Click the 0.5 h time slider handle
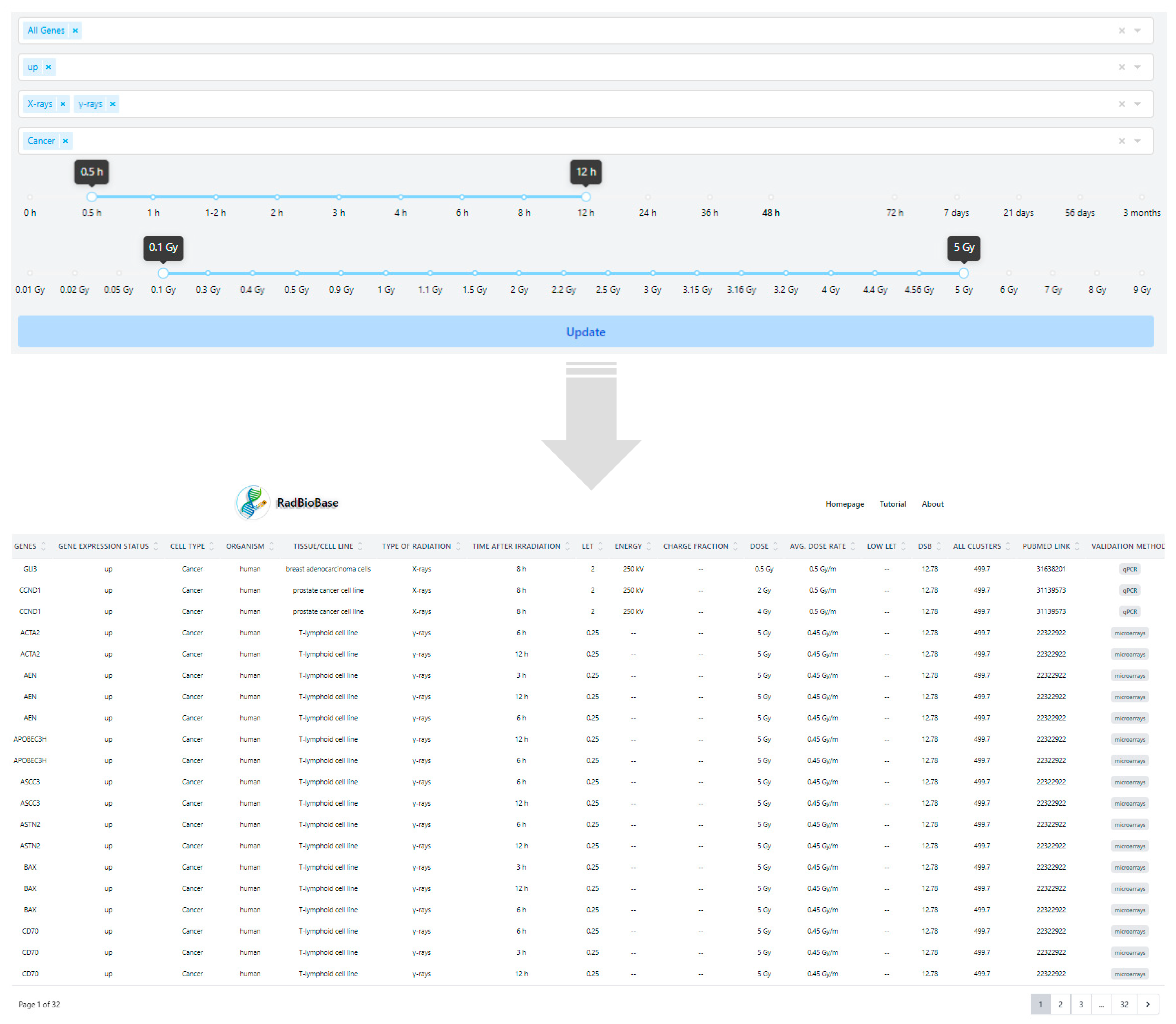 [x=91, y=197]
